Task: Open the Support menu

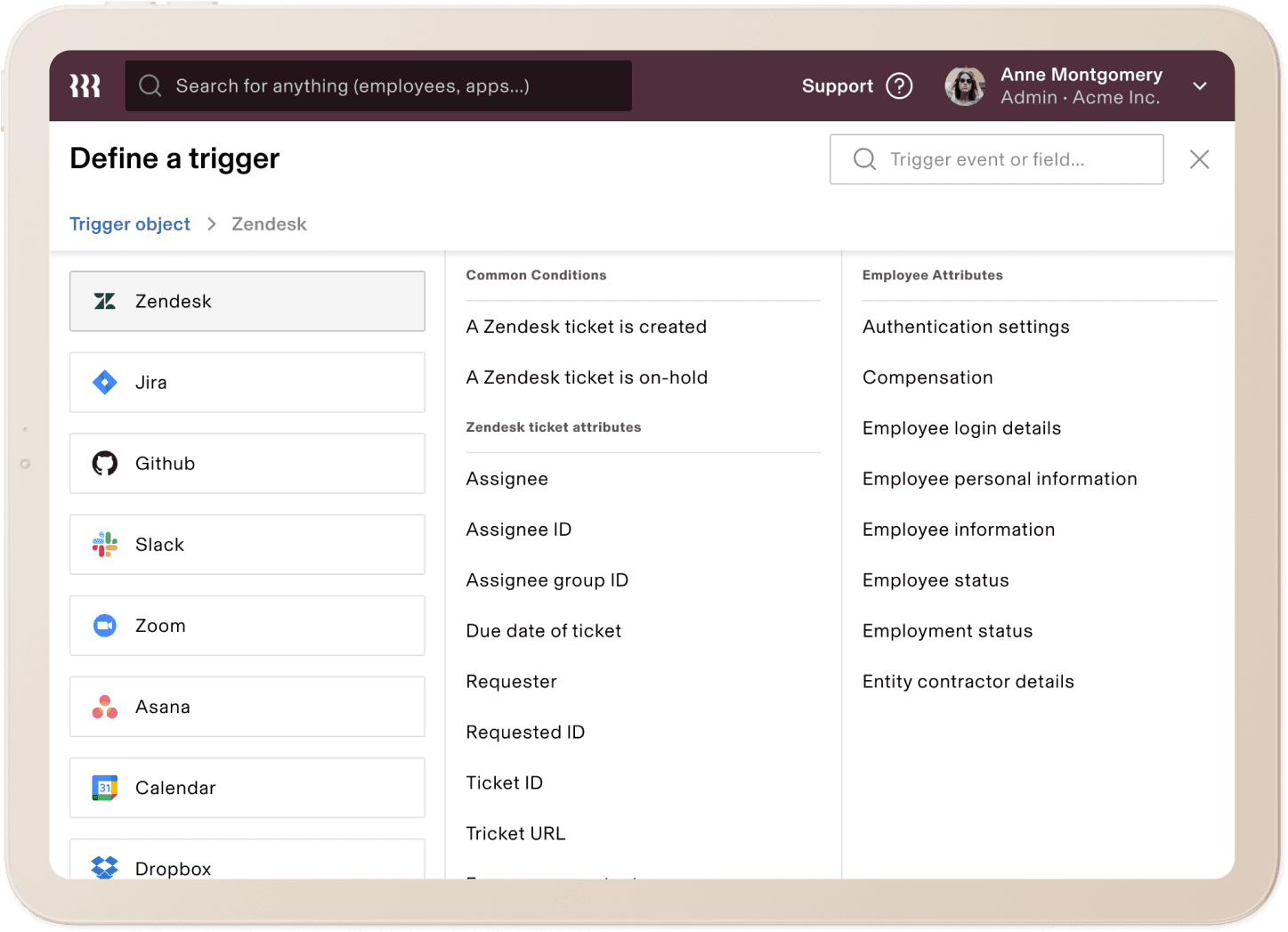Action: click(x=837, y=85)
